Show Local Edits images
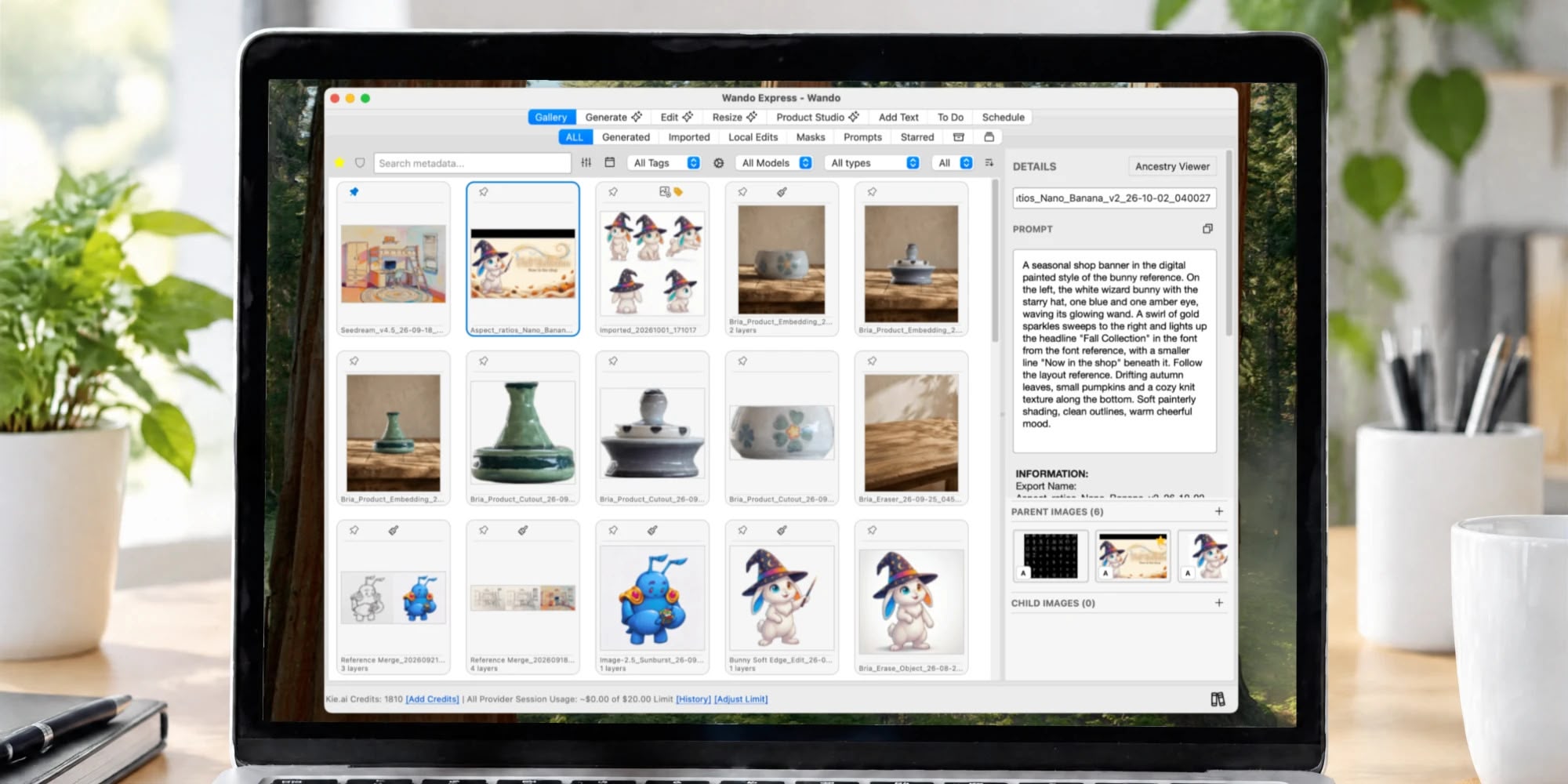Screen dimensions: 1568x784 click(x=753, y=137)
